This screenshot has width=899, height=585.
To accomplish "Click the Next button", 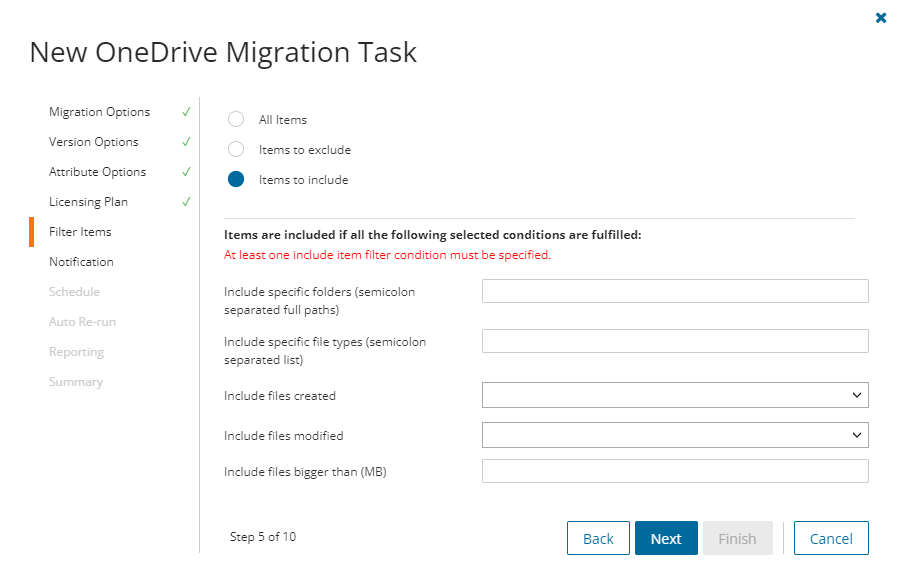I will [666, 537].
